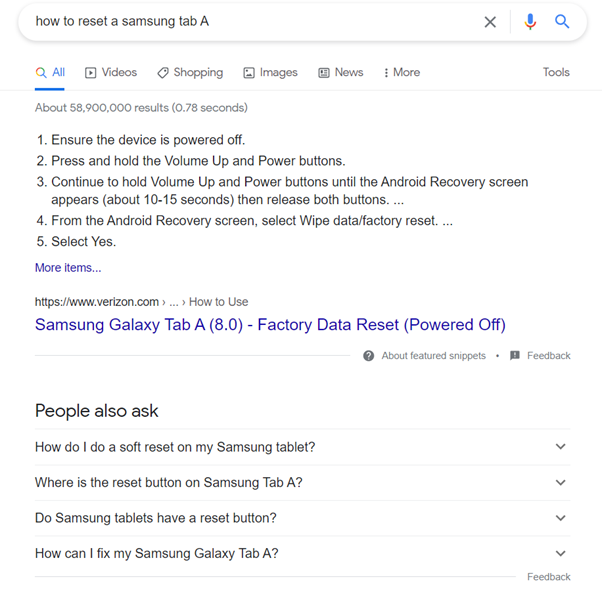Image resolution: width=602 pixels, height=596 pixels.
Task: Open the Videos search tab
Action: (x=111, y=72)
